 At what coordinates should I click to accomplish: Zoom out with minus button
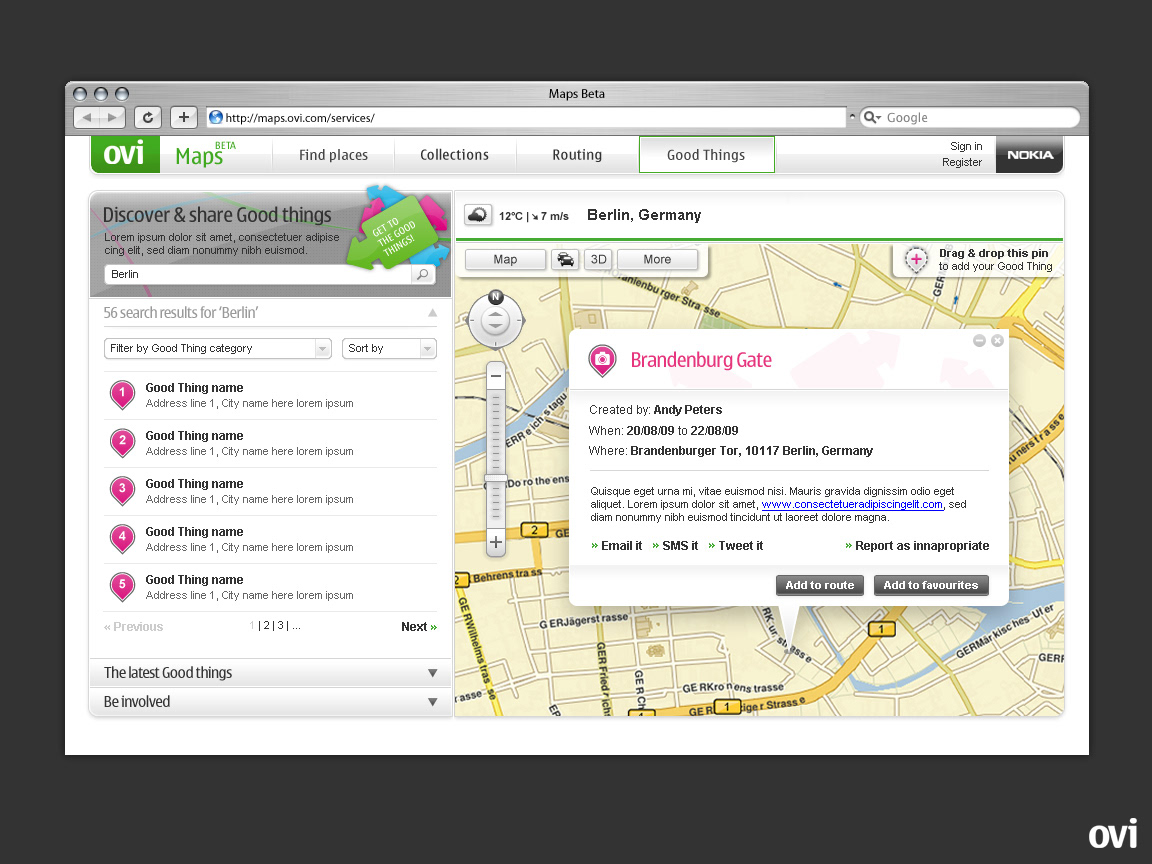496,376
